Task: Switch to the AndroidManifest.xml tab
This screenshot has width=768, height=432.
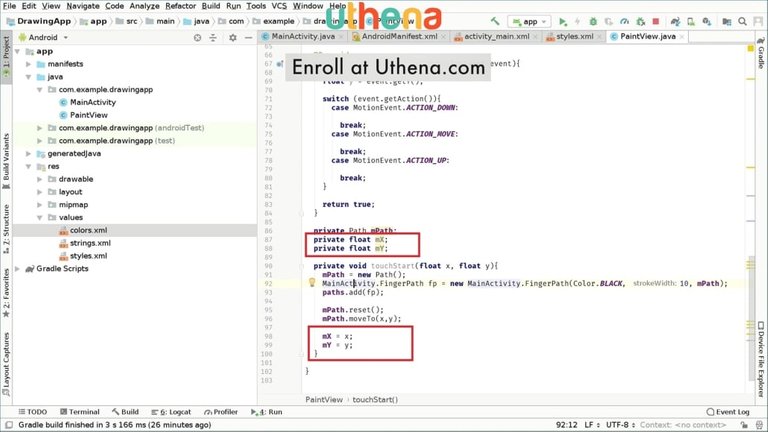Action: pos(399,36)
